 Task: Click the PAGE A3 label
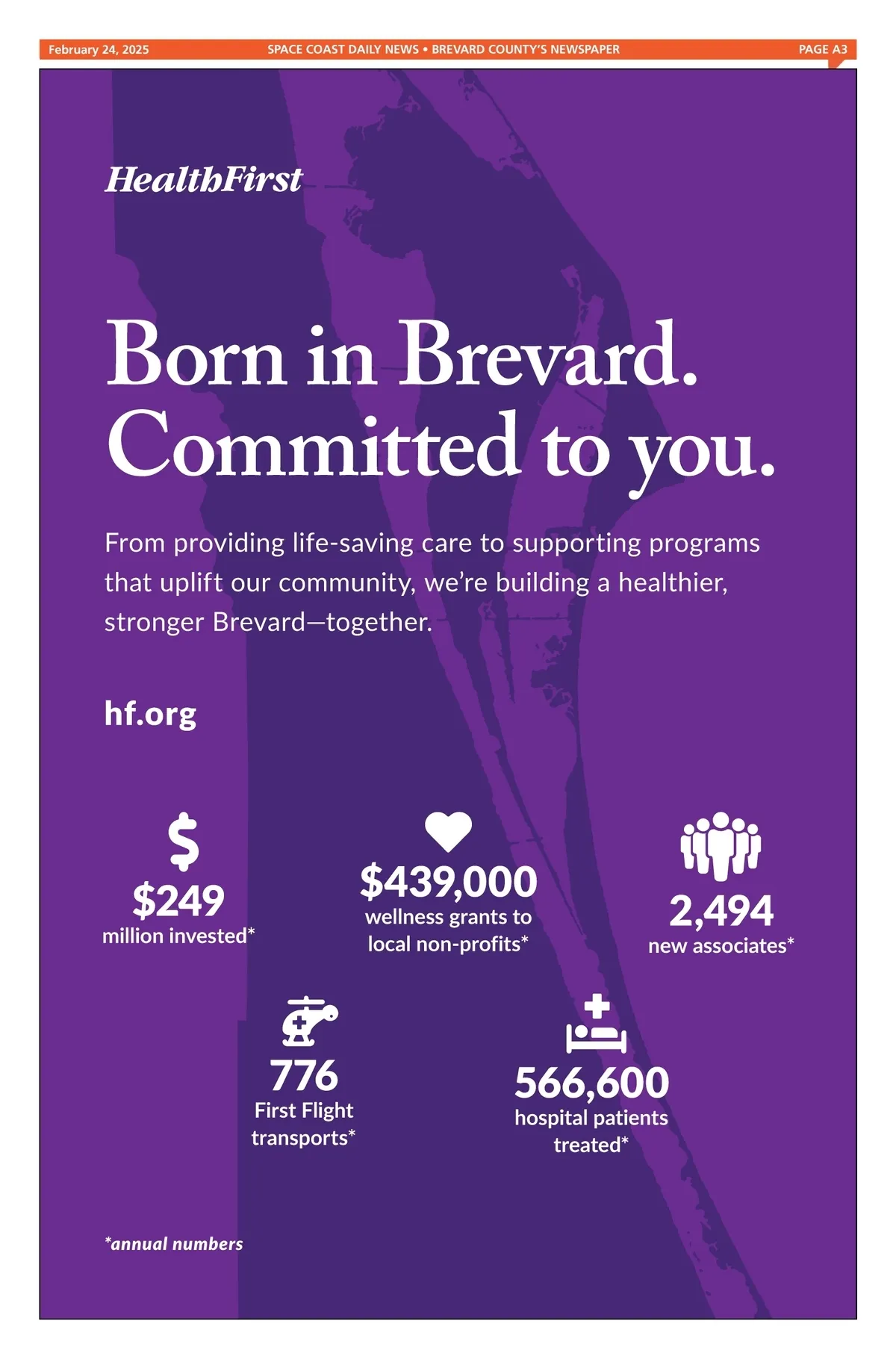823,49
